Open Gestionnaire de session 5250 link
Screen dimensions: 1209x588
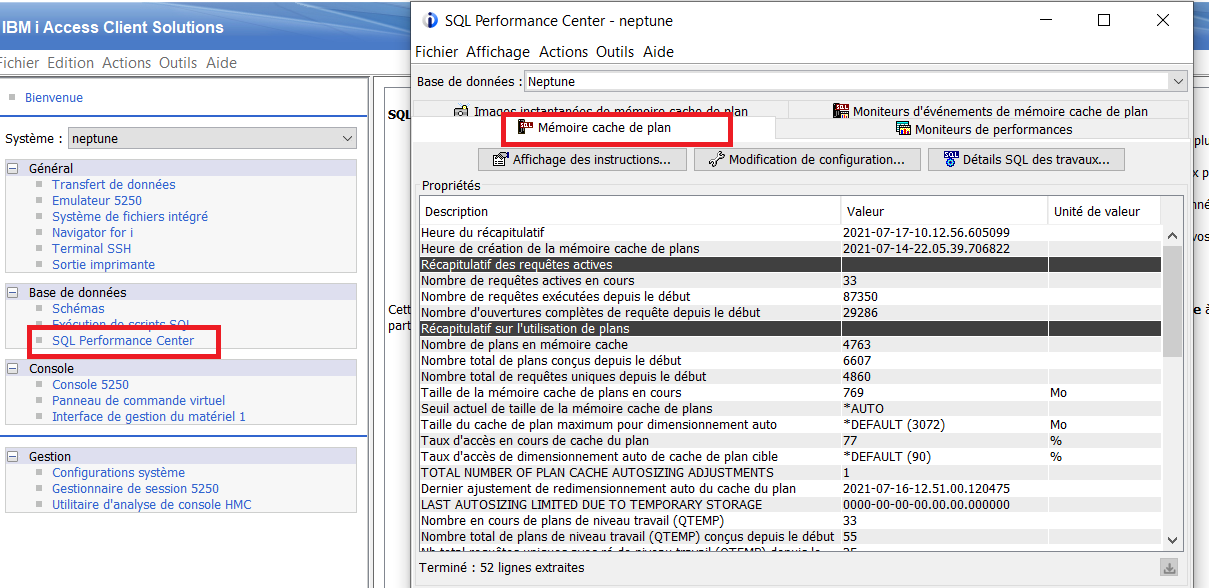click(x=135, y=488)
